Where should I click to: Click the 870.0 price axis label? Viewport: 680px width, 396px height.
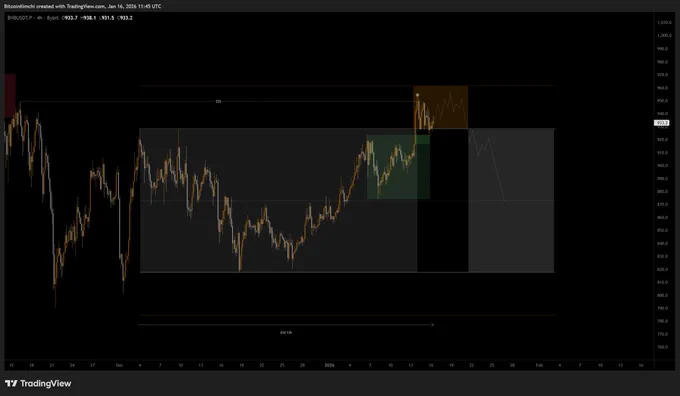(x=663, y=204)
